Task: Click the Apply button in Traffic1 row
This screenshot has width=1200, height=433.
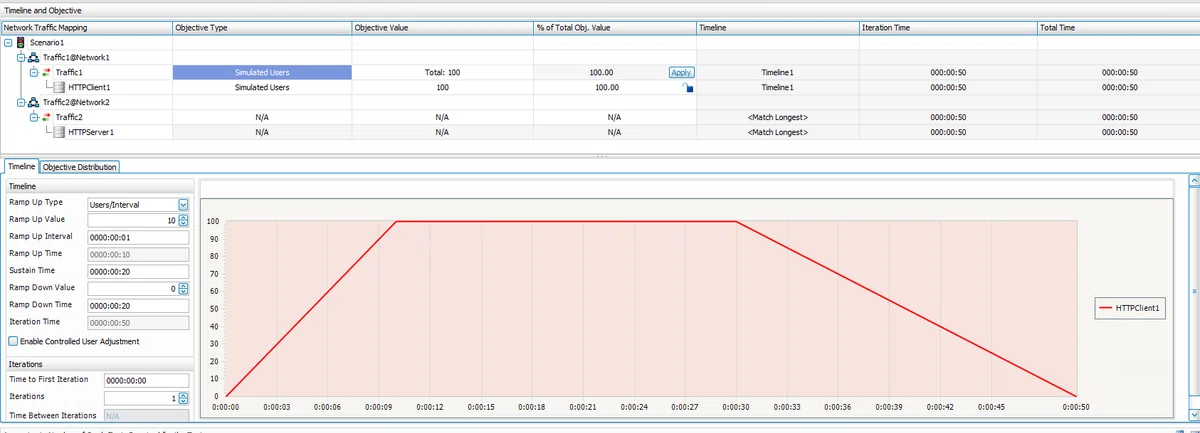Action: tap(681, 73)
